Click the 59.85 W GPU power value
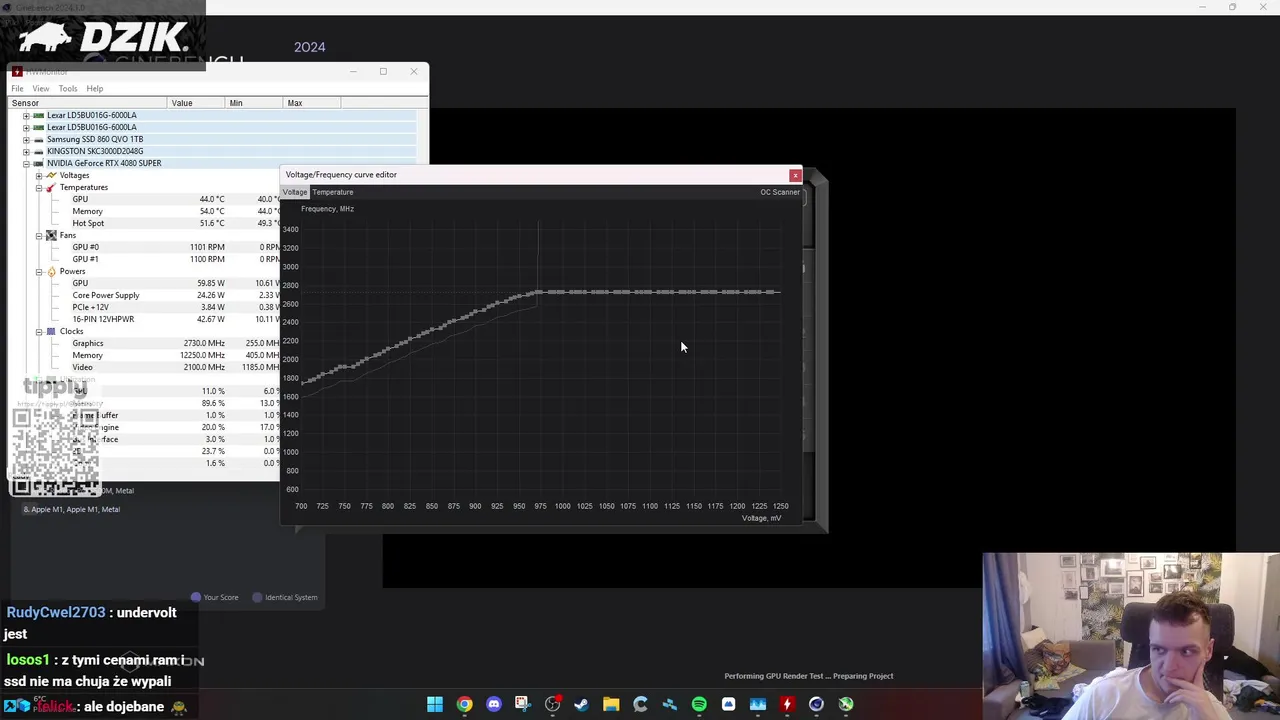The width and height of the screenshot is (1280, 720). 211,283
